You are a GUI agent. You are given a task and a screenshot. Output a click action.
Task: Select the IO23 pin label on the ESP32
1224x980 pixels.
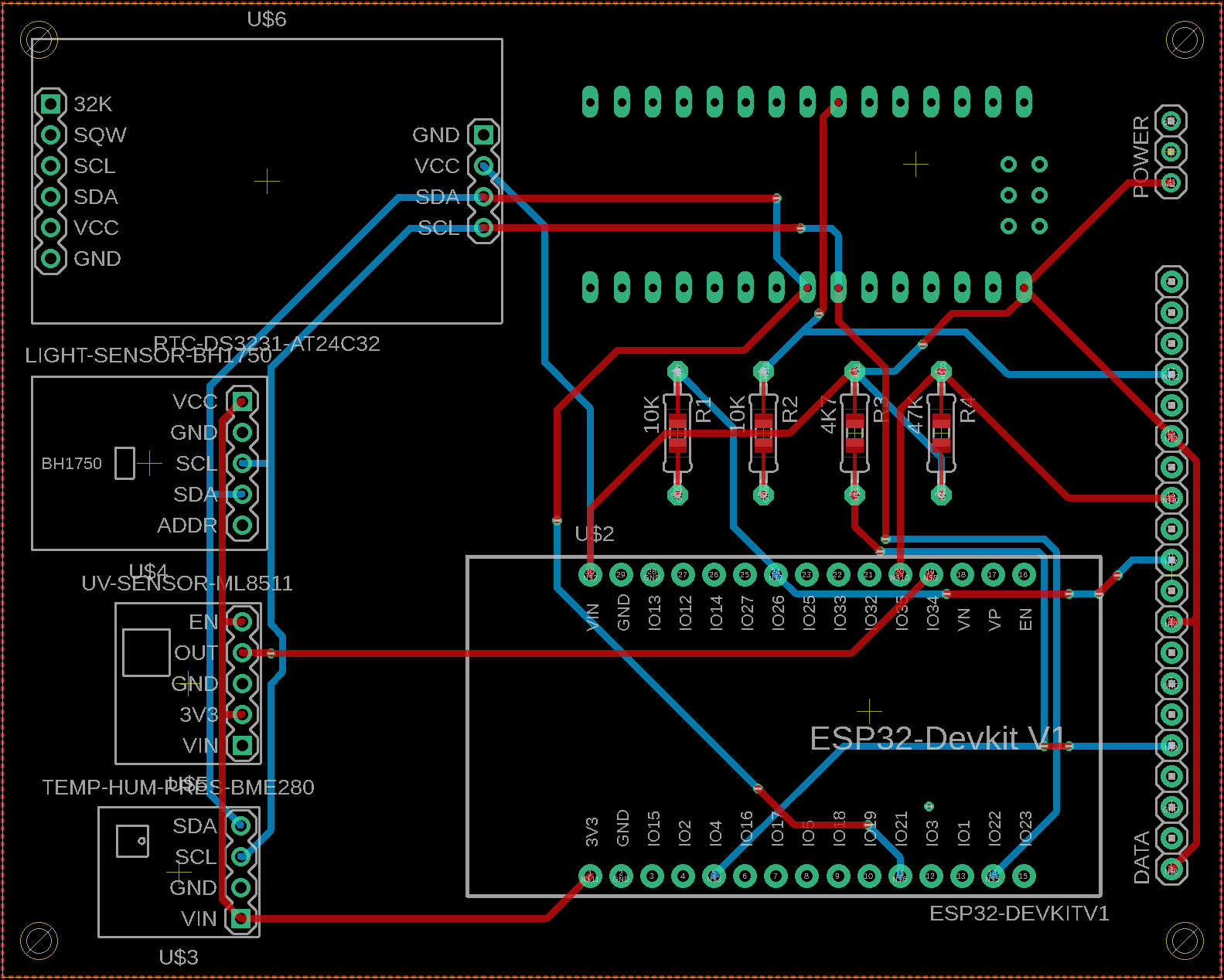tap(1025, 829)
